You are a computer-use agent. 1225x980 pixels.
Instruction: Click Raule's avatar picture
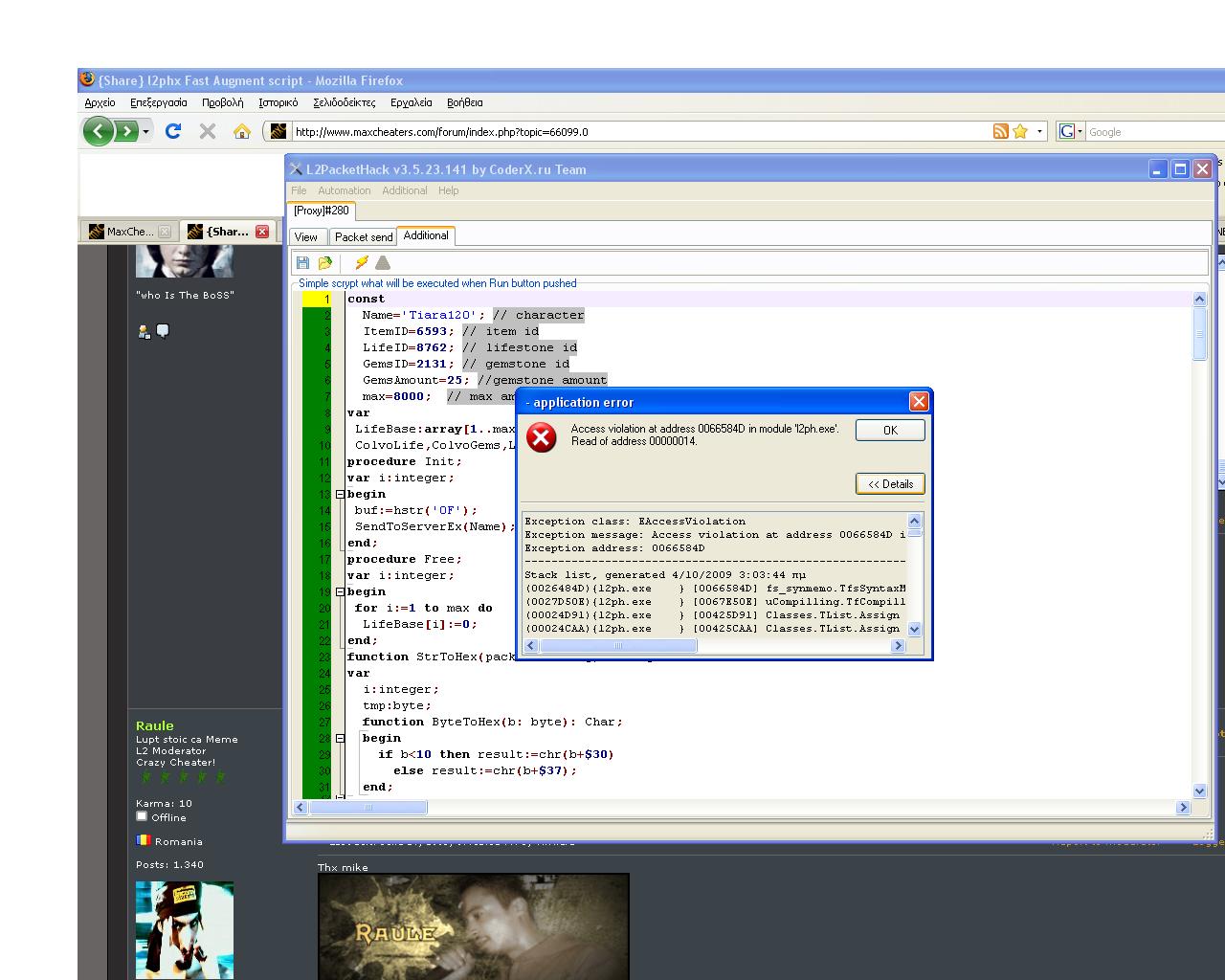[185, 930]
